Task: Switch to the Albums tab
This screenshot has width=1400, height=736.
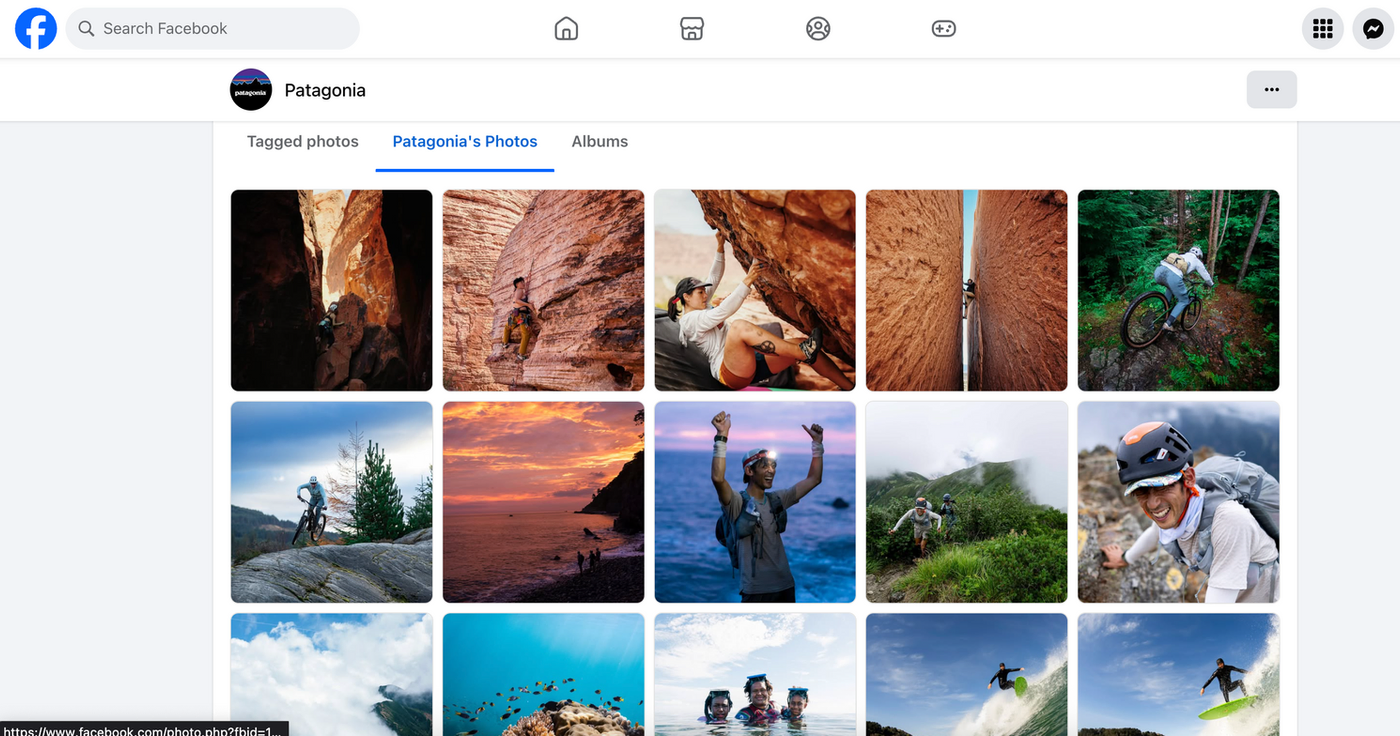Action: coord(600,142)
